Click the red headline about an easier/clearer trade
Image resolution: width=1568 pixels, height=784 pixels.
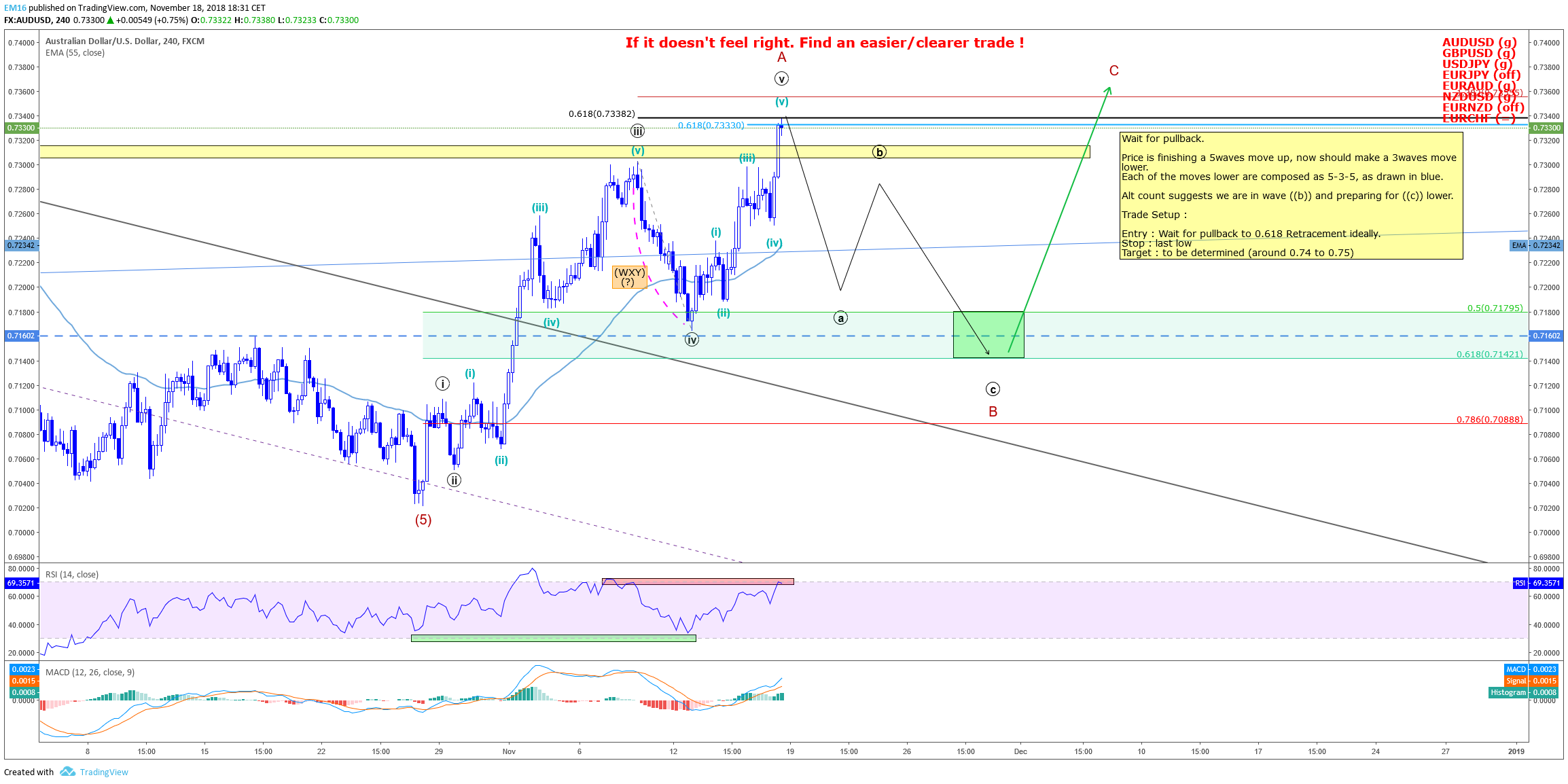coord(825,43)
